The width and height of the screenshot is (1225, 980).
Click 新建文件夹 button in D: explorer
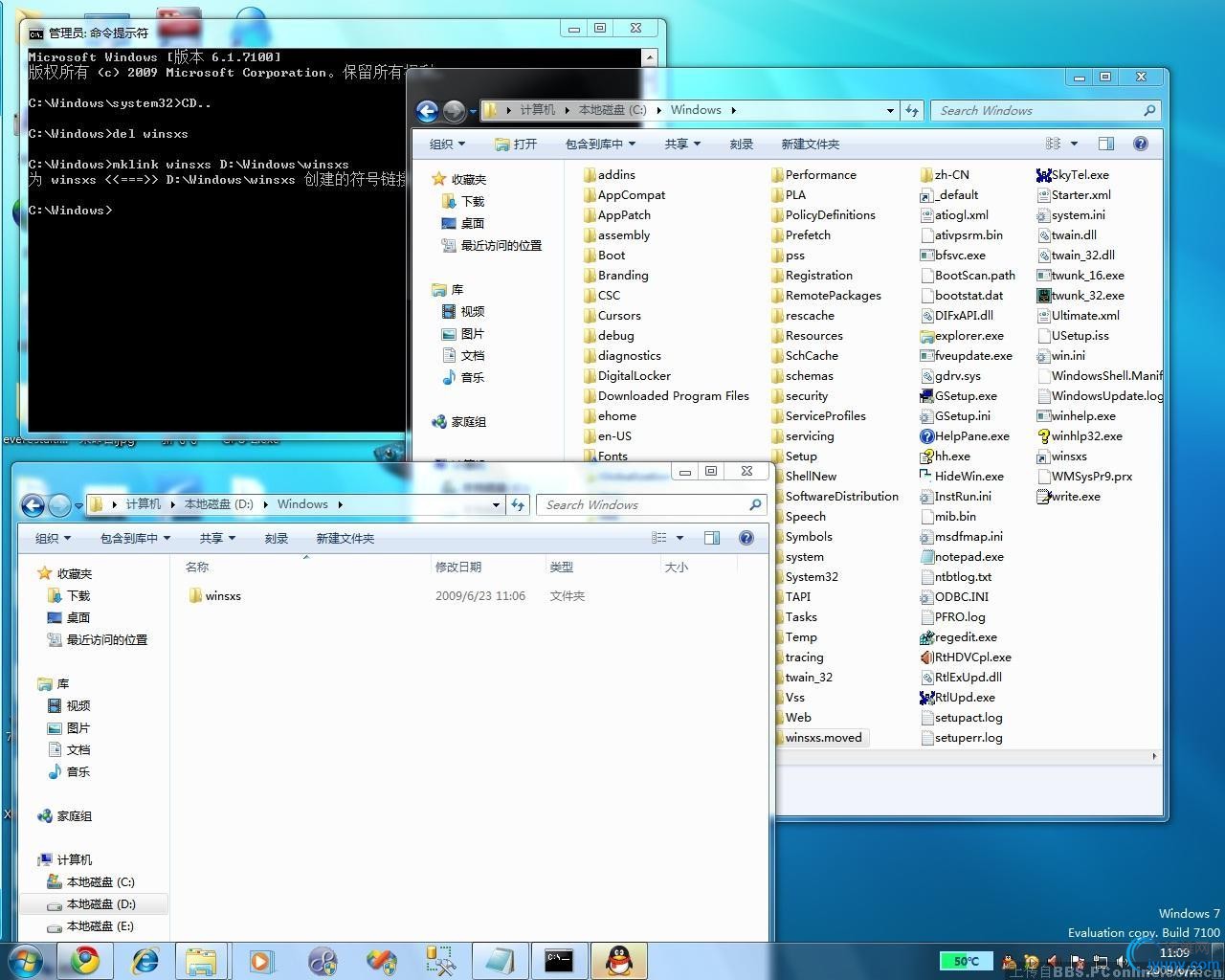point(345,539)
